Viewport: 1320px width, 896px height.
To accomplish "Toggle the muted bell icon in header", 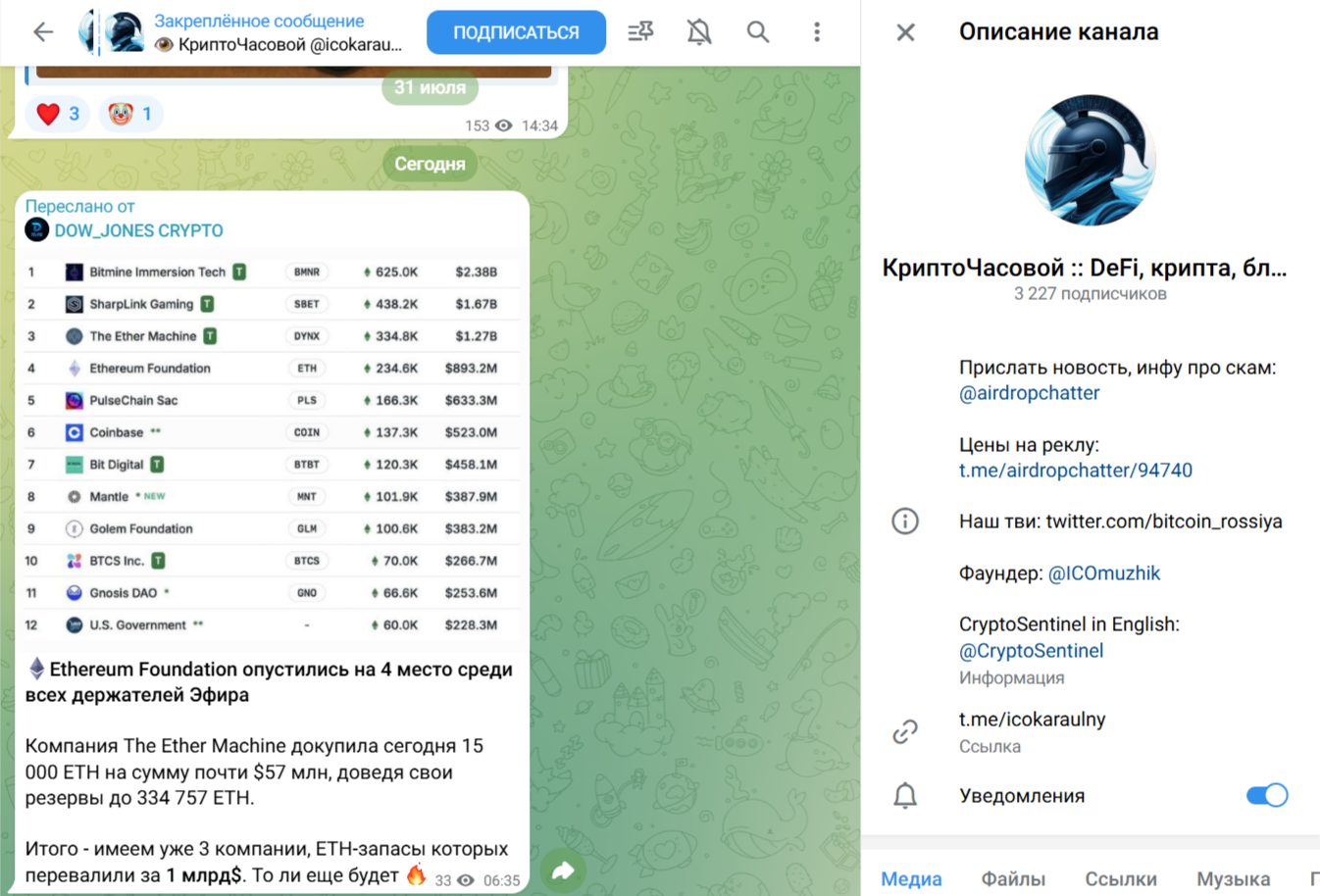I will [699, 32].
